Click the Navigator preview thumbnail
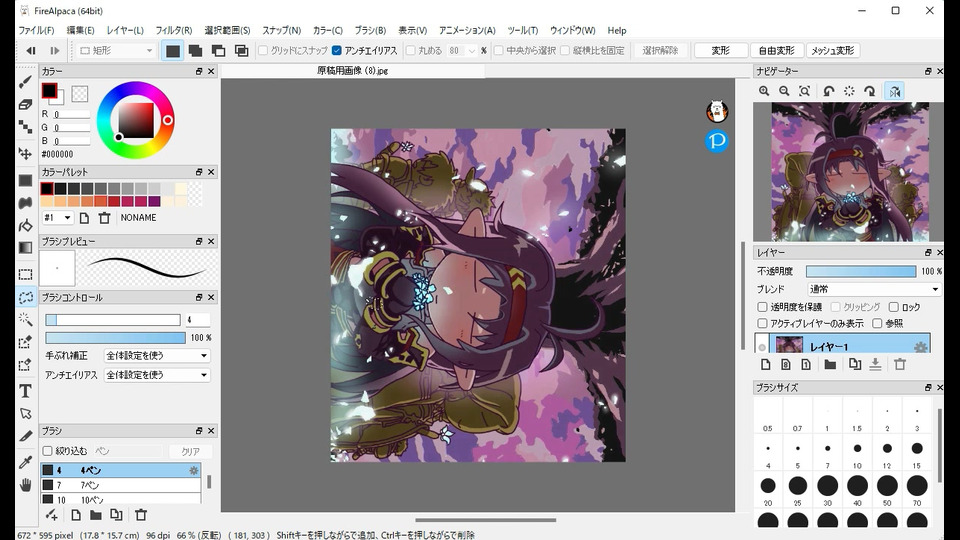The width and height of the screenshot is (960, 540). point(850,172)
